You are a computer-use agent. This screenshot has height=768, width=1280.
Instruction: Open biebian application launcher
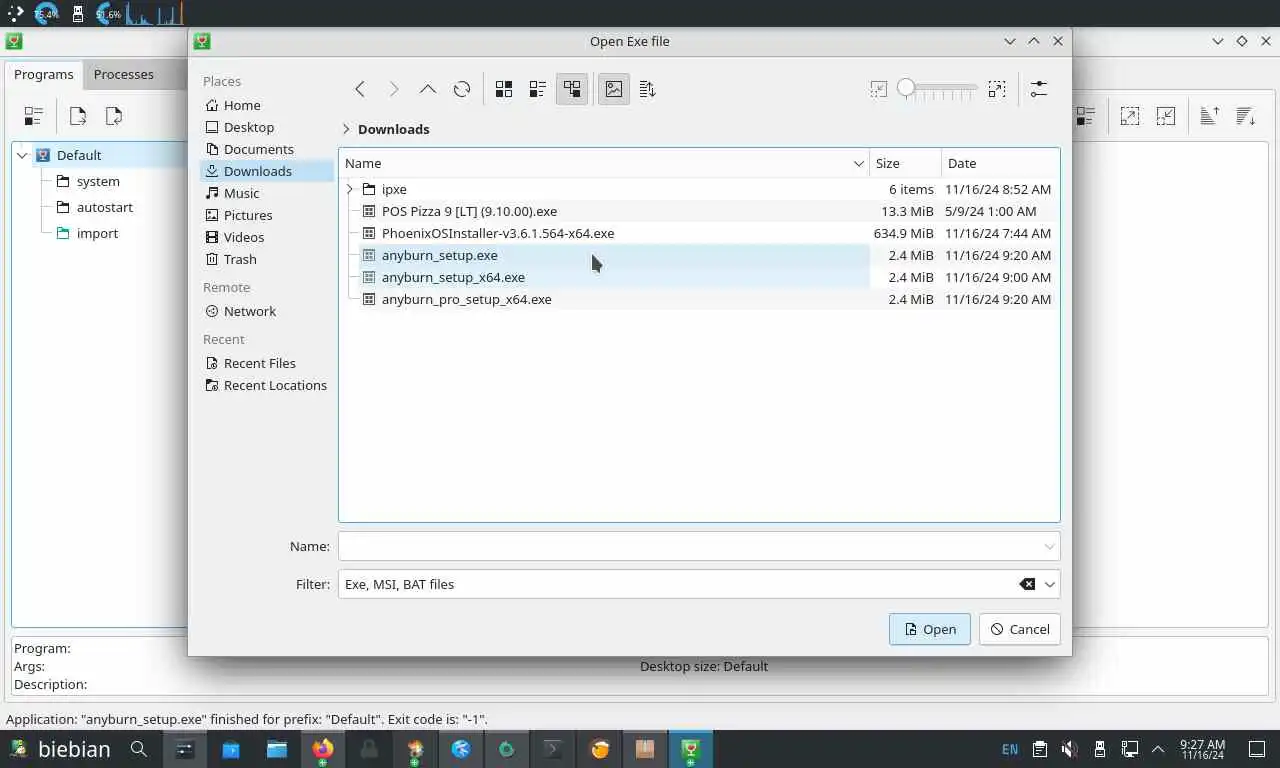(x=60, y=749)
